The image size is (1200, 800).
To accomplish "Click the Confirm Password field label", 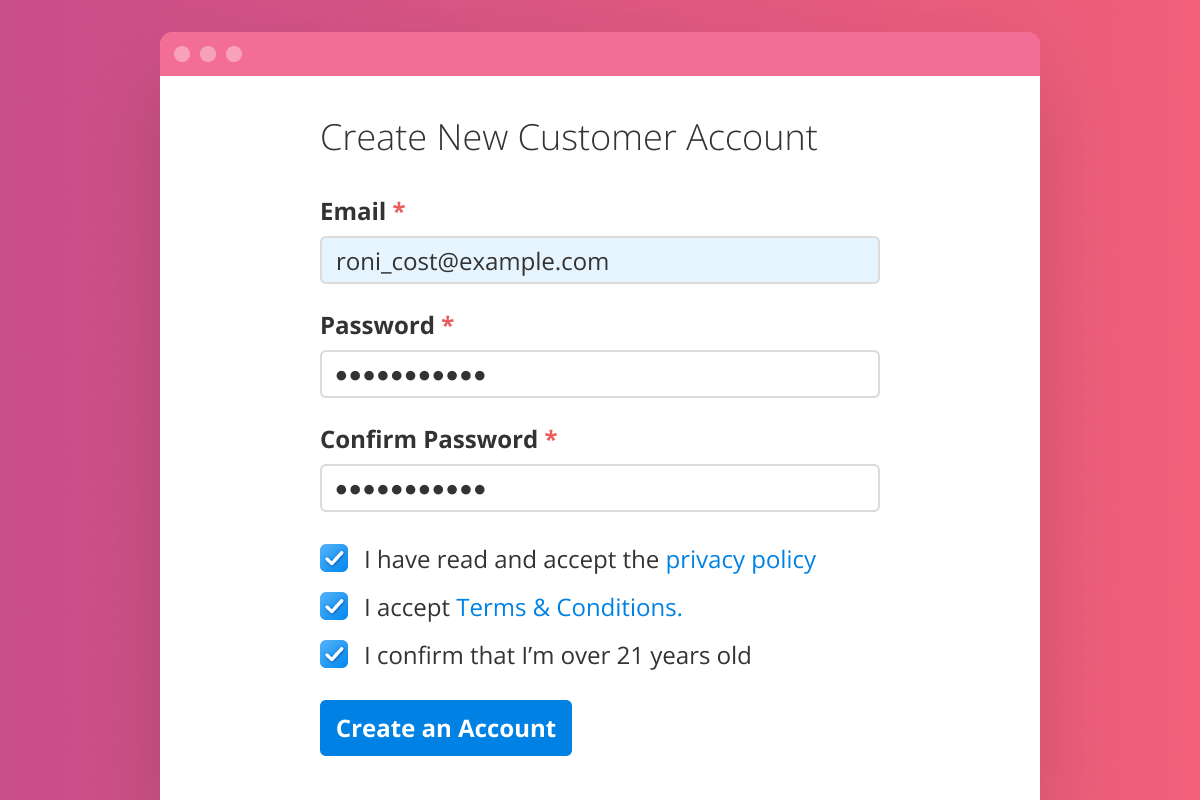I will tap(429, 440).
